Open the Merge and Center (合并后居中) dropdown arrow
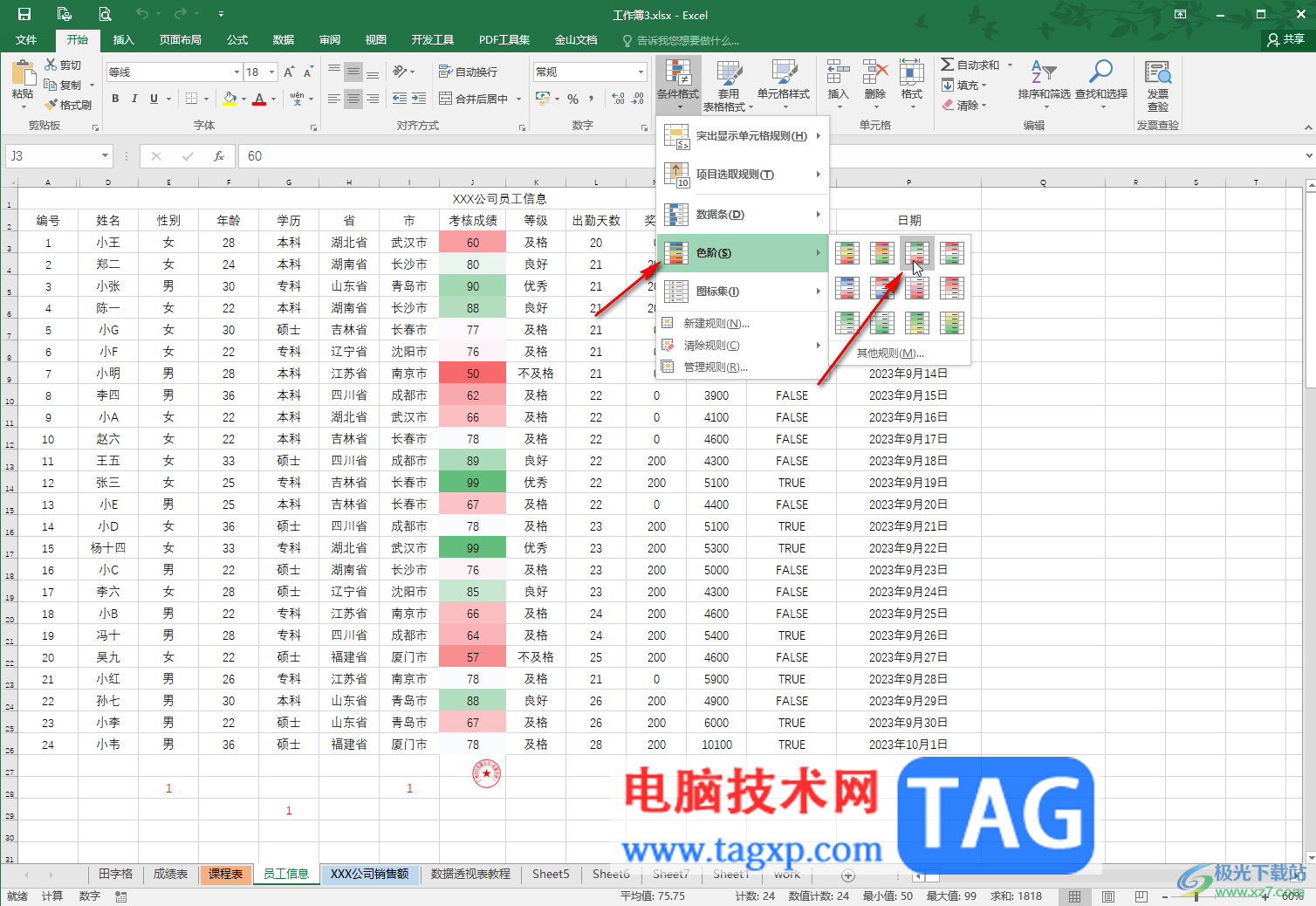Viewport: 1316px width, 906px height. tap(518, 99)
